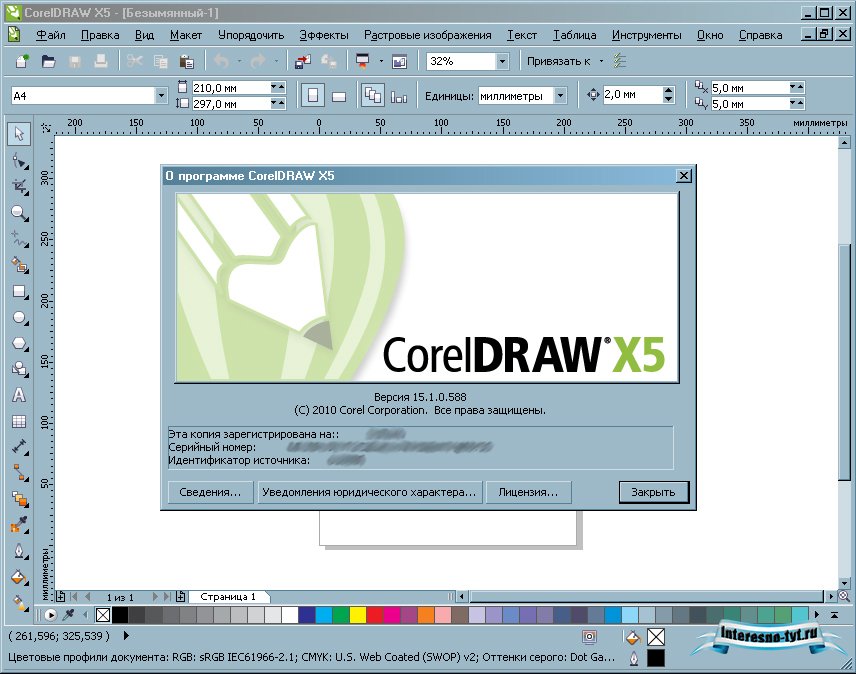Open the Application launcher icon
856x674 pixels.
[x=363, y=61]
